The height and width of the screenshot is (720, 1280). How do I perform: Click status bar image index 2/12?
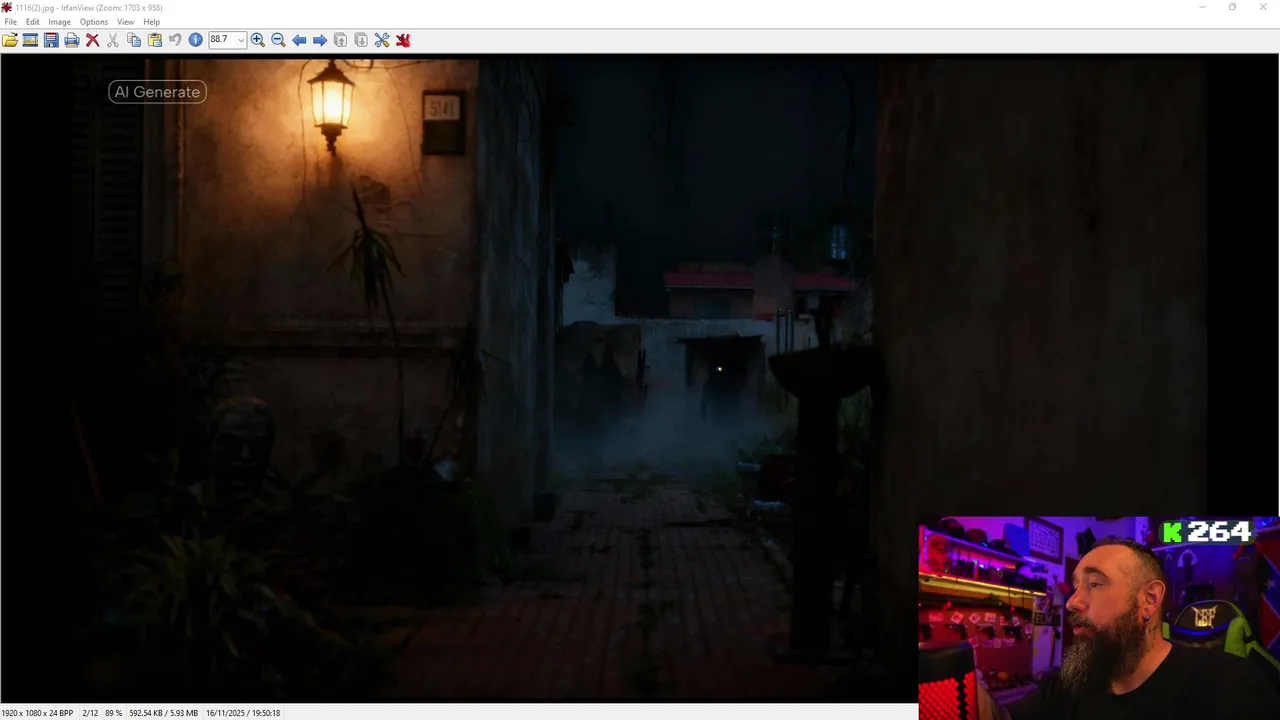(90, 713)
